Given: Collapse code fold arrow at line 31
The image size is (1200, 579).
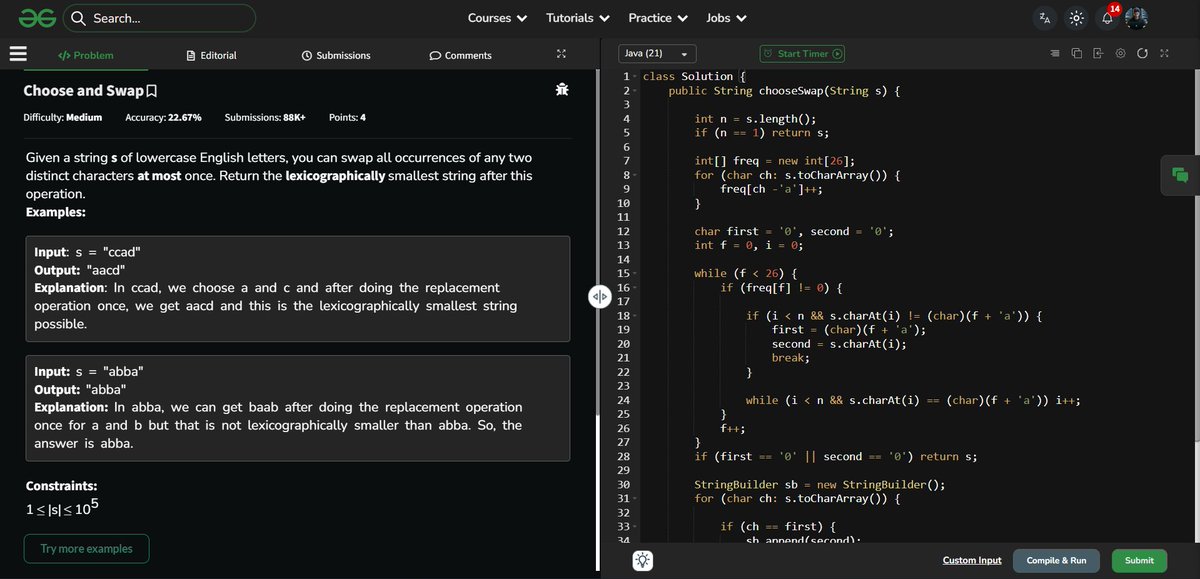Looking at the screenshot, I should click(635, 498).
